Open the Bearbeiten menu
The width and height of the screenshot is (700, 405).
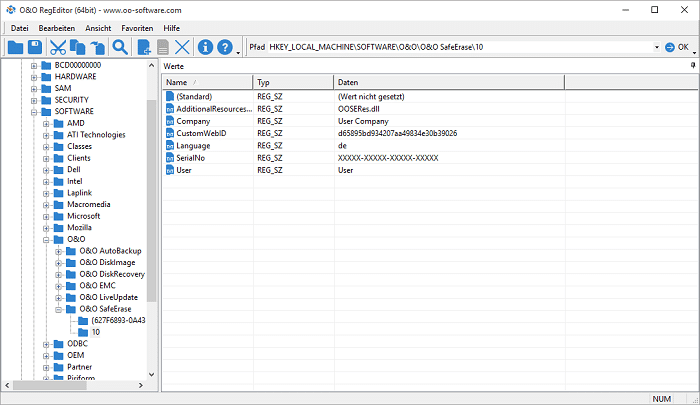tap(57, 28)
